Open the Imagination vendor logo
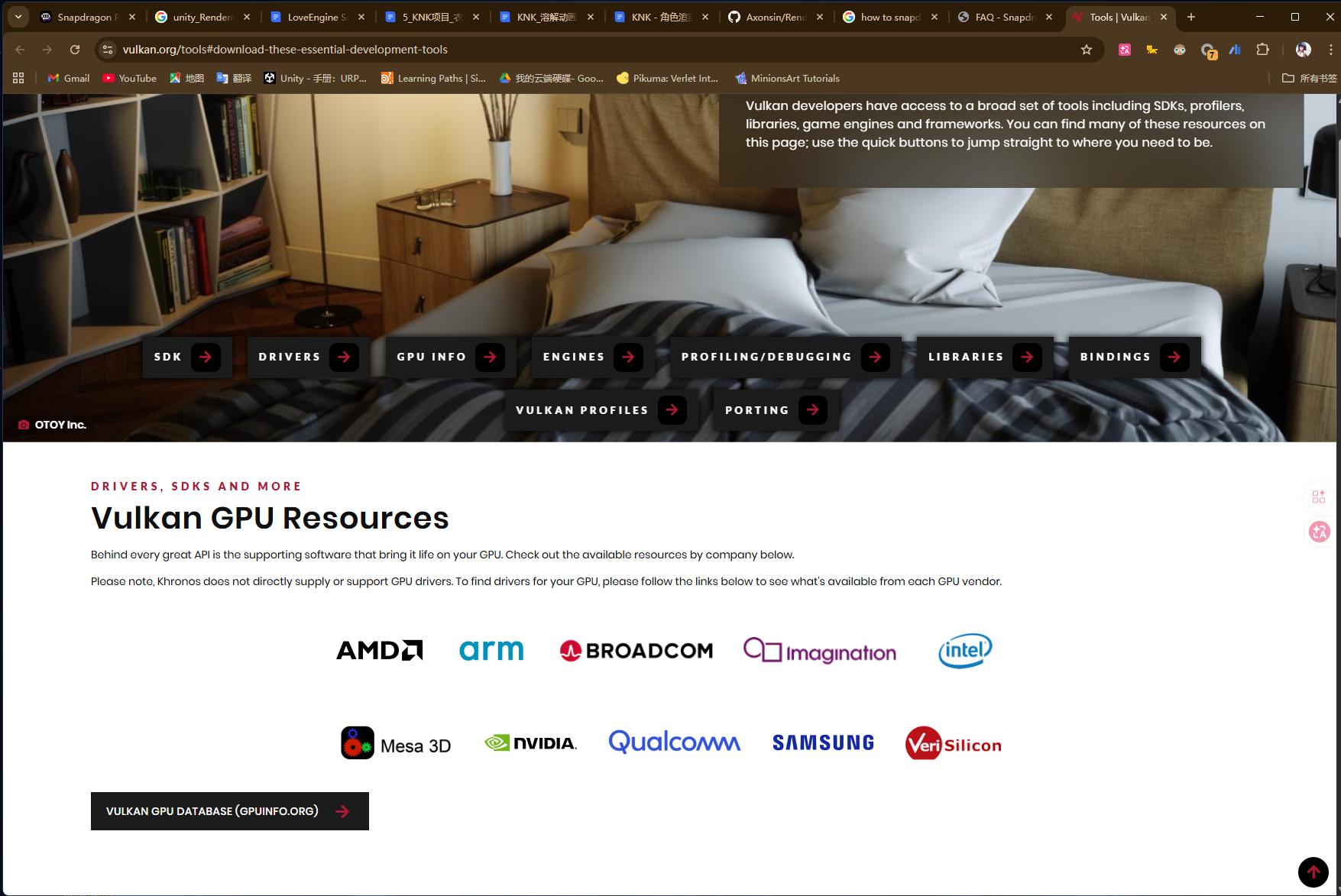1341x896 pixels. (820, 651)
